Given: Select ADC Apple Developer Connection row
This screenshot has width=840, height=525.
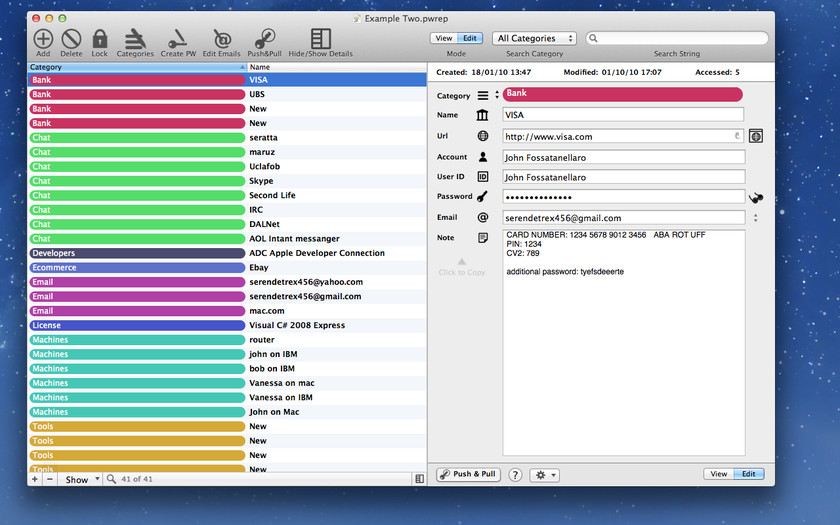Looking at the screenshot, I should click(227, 253).
